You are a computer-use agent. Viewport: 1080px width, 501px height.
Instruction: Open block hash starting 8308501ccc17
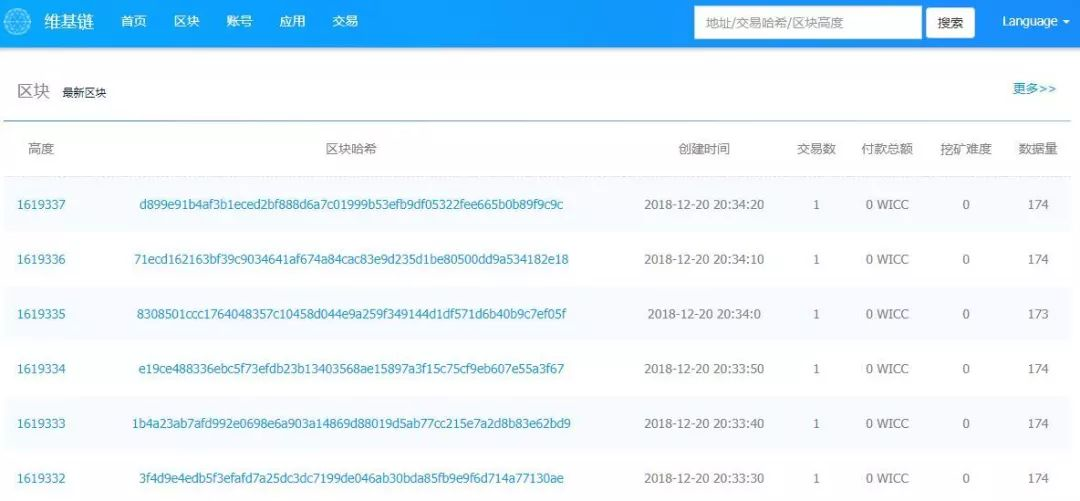pyautogui.click(x=351, y=314)
